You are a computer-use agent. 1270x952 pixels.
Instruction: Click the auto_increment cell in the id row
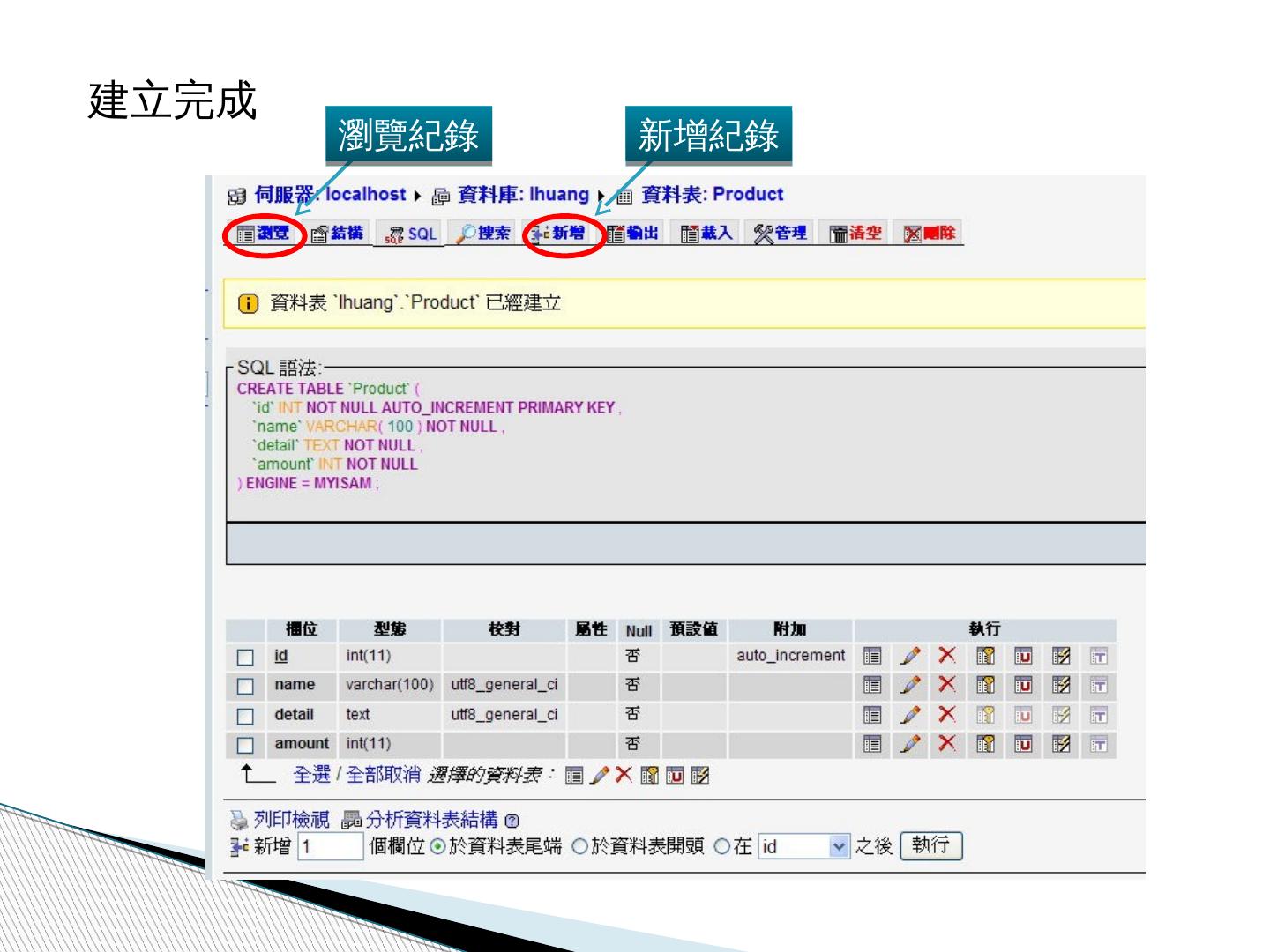click(790, 656)
